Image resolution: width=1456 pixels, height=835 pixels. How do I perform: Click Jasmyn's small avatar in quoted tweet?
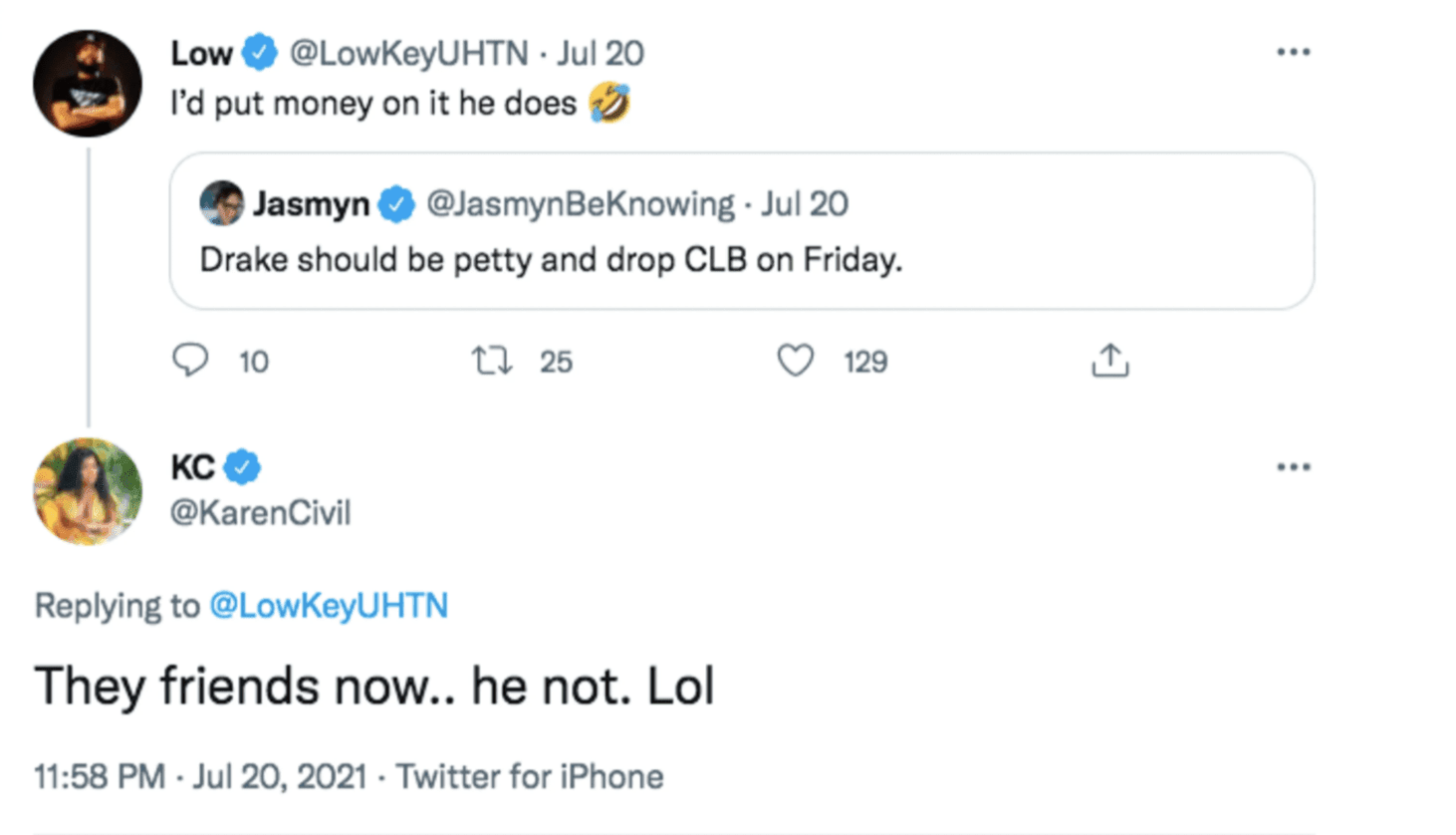(221, 203)
